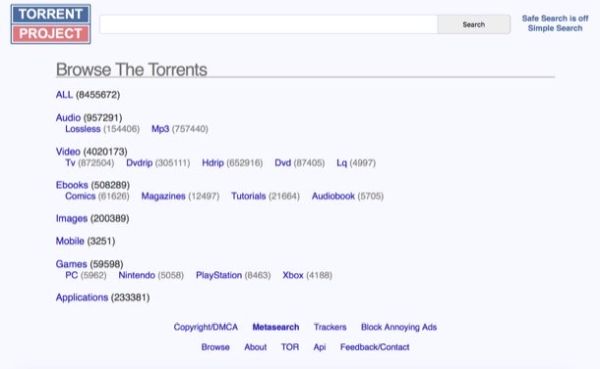
Task: Open the Applications category
Action: 82,297
